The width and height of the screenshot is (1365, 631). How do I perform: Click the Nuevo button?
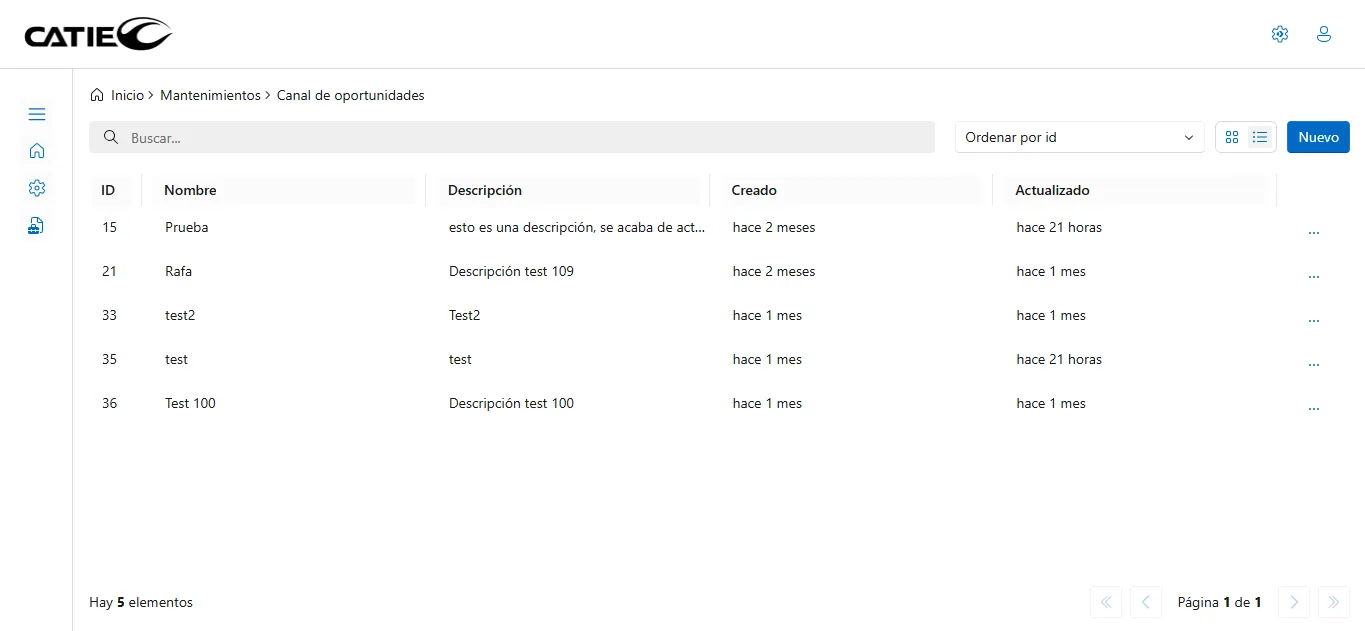point(1317,137)
